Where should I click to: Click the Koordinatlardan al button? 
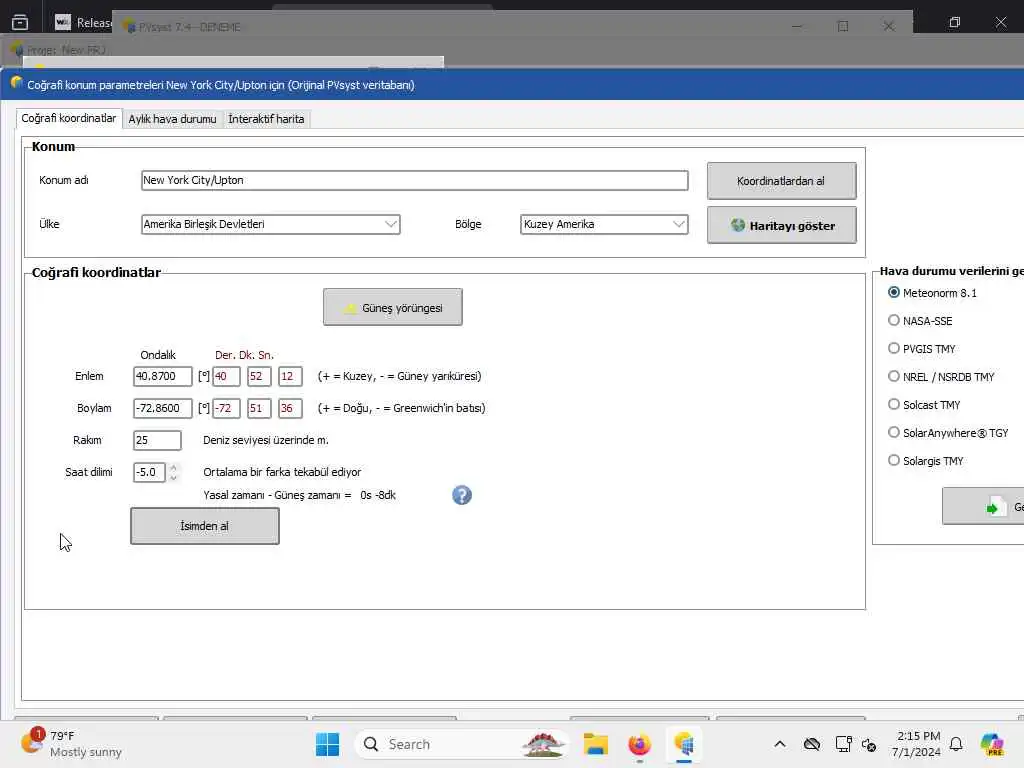pyautogui.click(x=781, y=181)
